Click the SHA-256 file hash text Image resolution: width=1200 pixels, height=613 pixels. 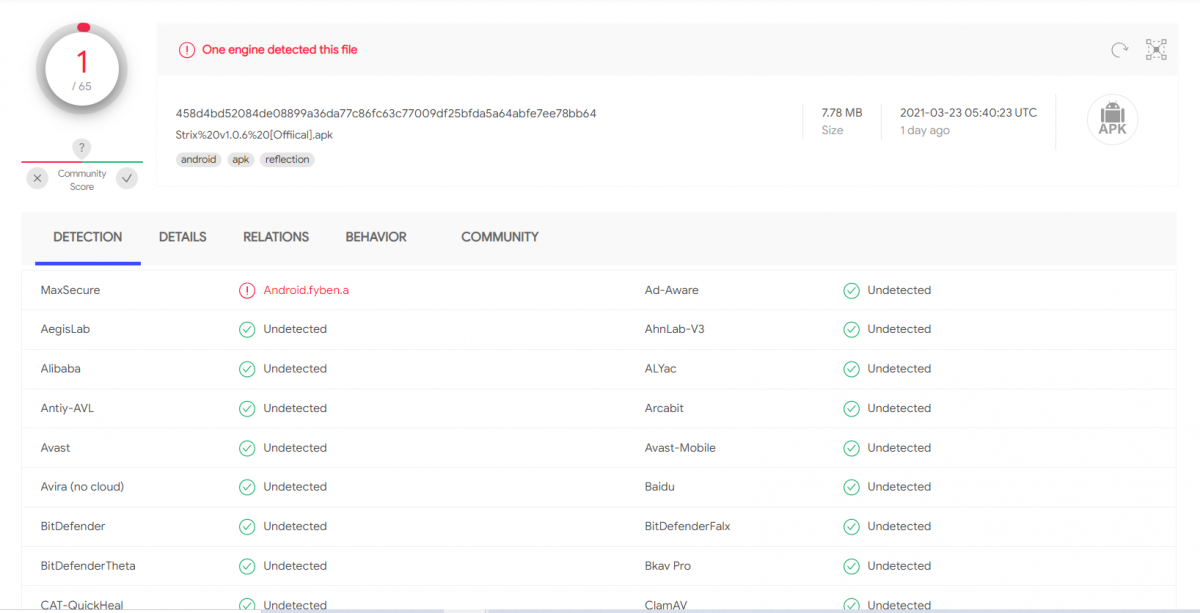click(x=386, y=114)
